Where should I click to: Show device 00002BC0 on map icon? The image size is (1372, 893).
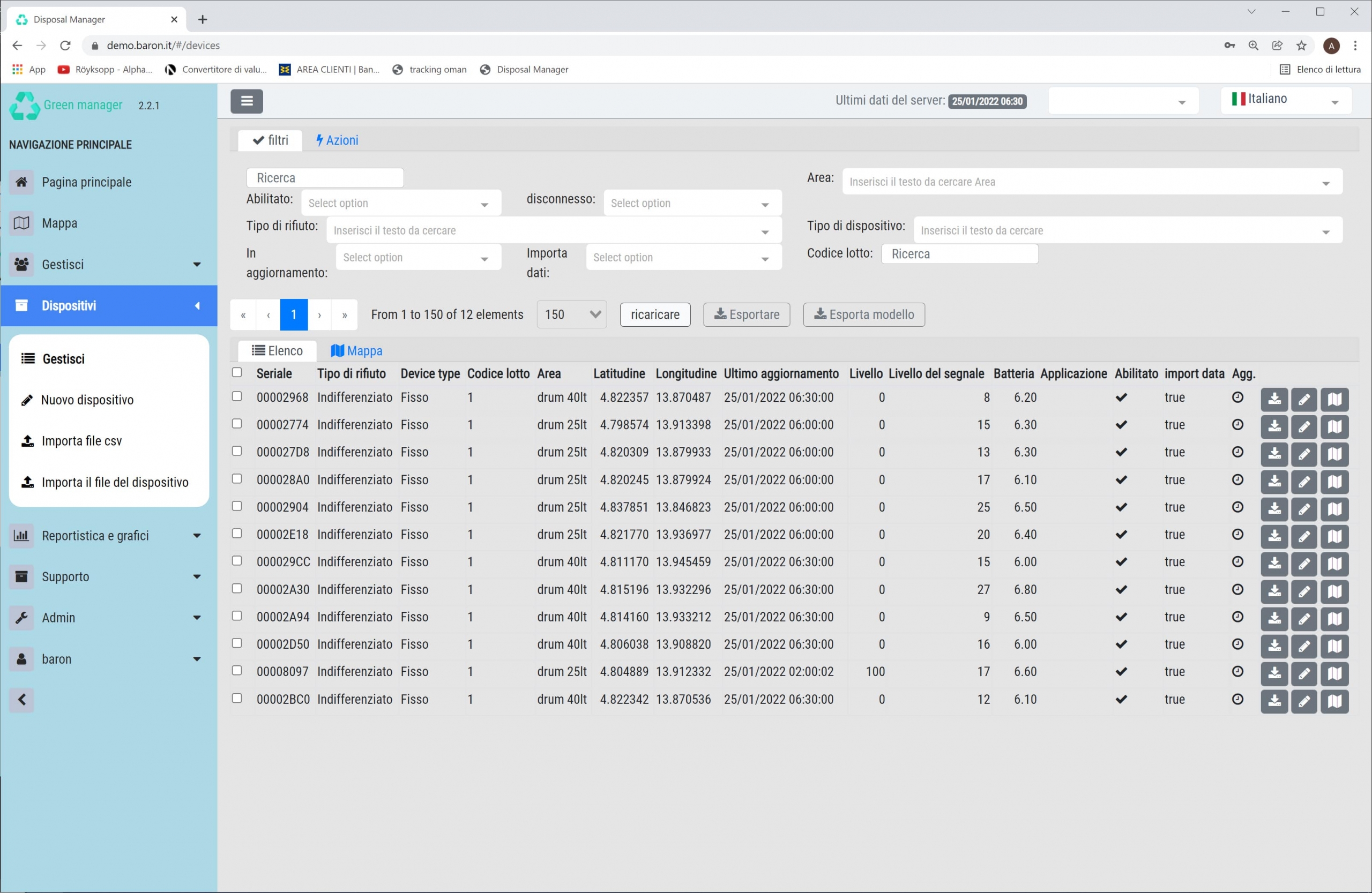click(1334, 701)
